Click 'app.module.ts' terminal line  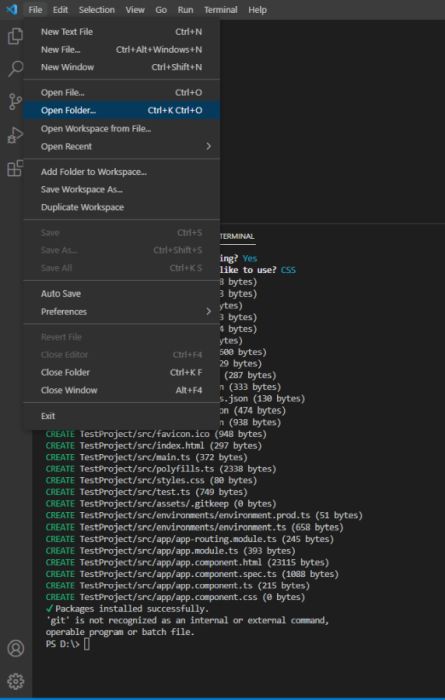171,550
